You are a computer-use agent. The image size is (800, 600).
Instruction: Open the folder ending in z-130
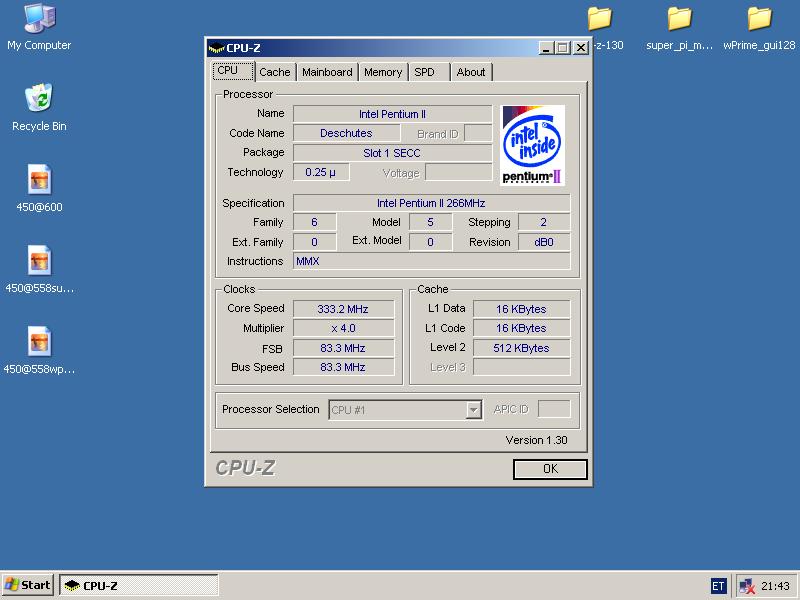[x=600, y=19]
